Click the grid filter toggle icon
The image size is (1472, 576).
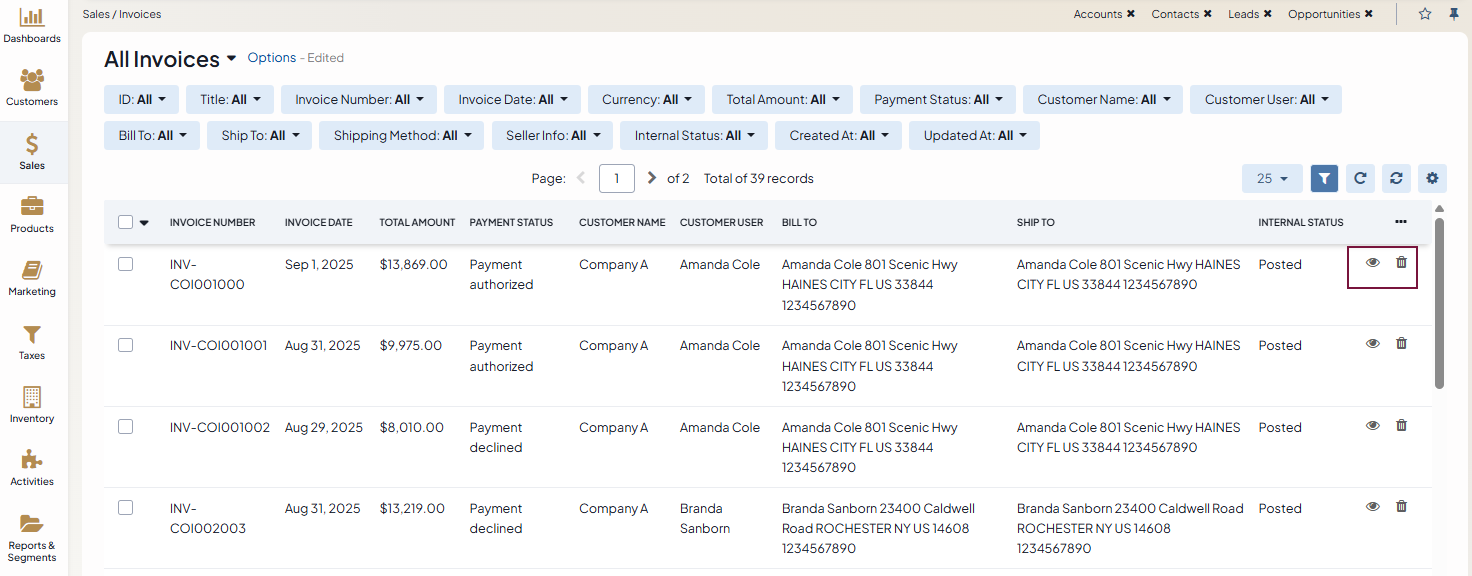[1323, 178]
